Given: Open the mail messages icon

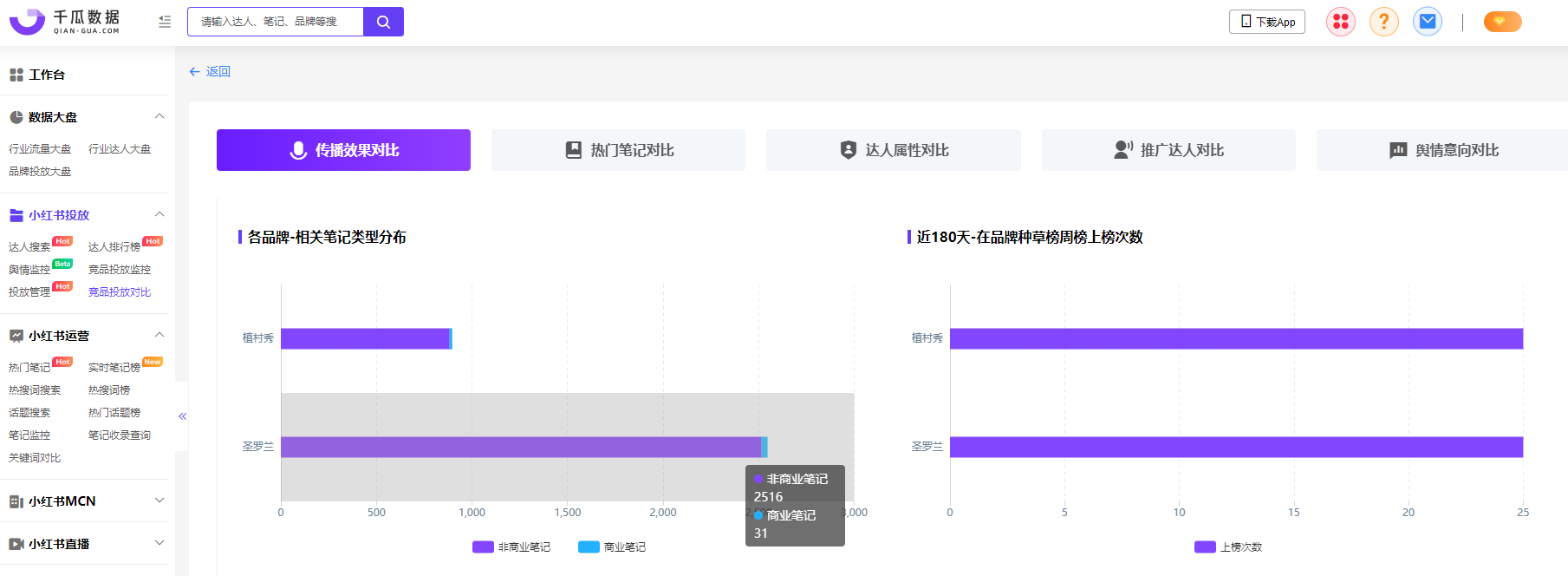Looking at the screenshot, I should [1428, 22].
